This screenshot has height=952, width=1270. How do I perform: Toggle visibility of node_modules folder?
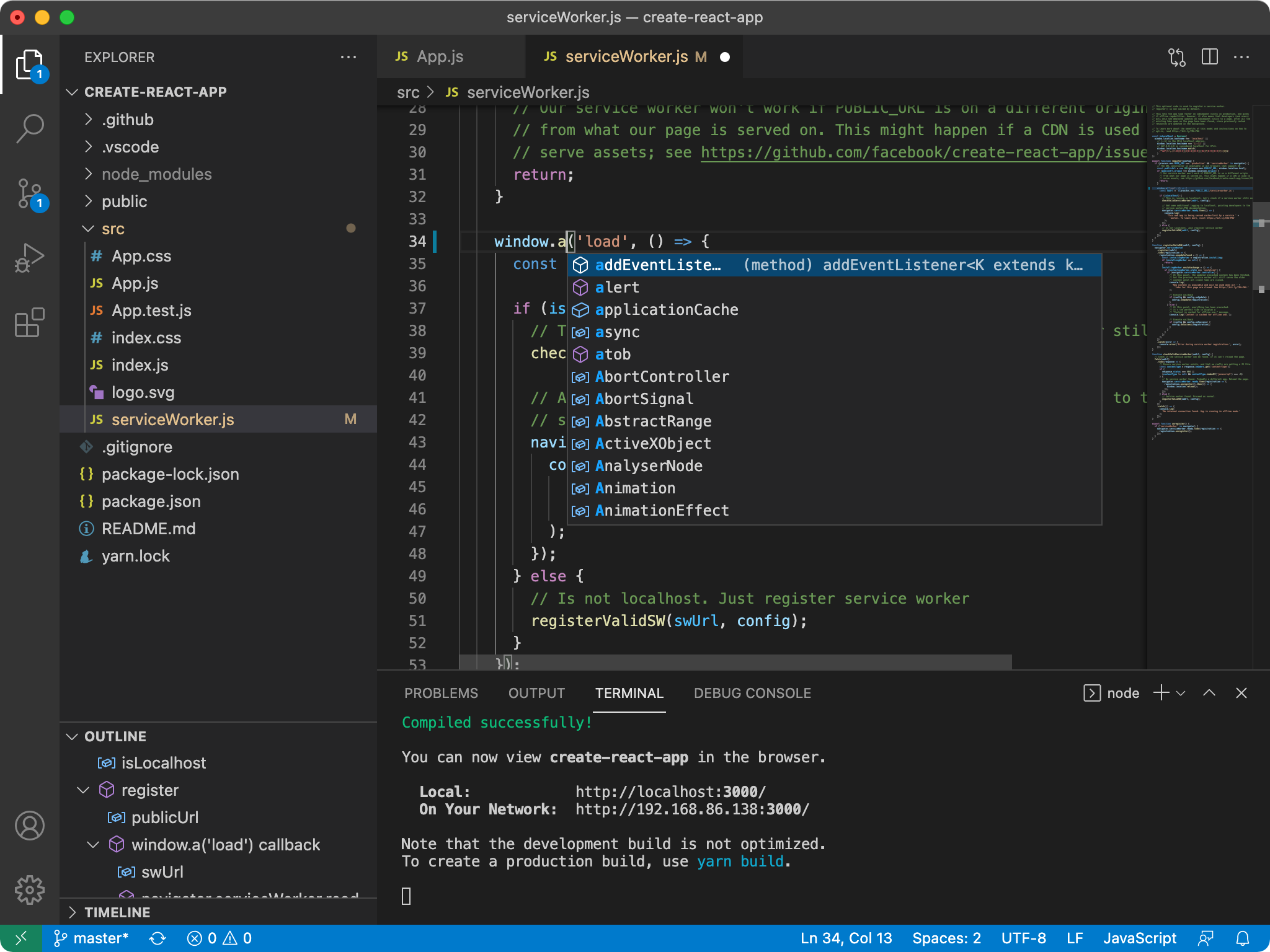(x=90, y=174)
